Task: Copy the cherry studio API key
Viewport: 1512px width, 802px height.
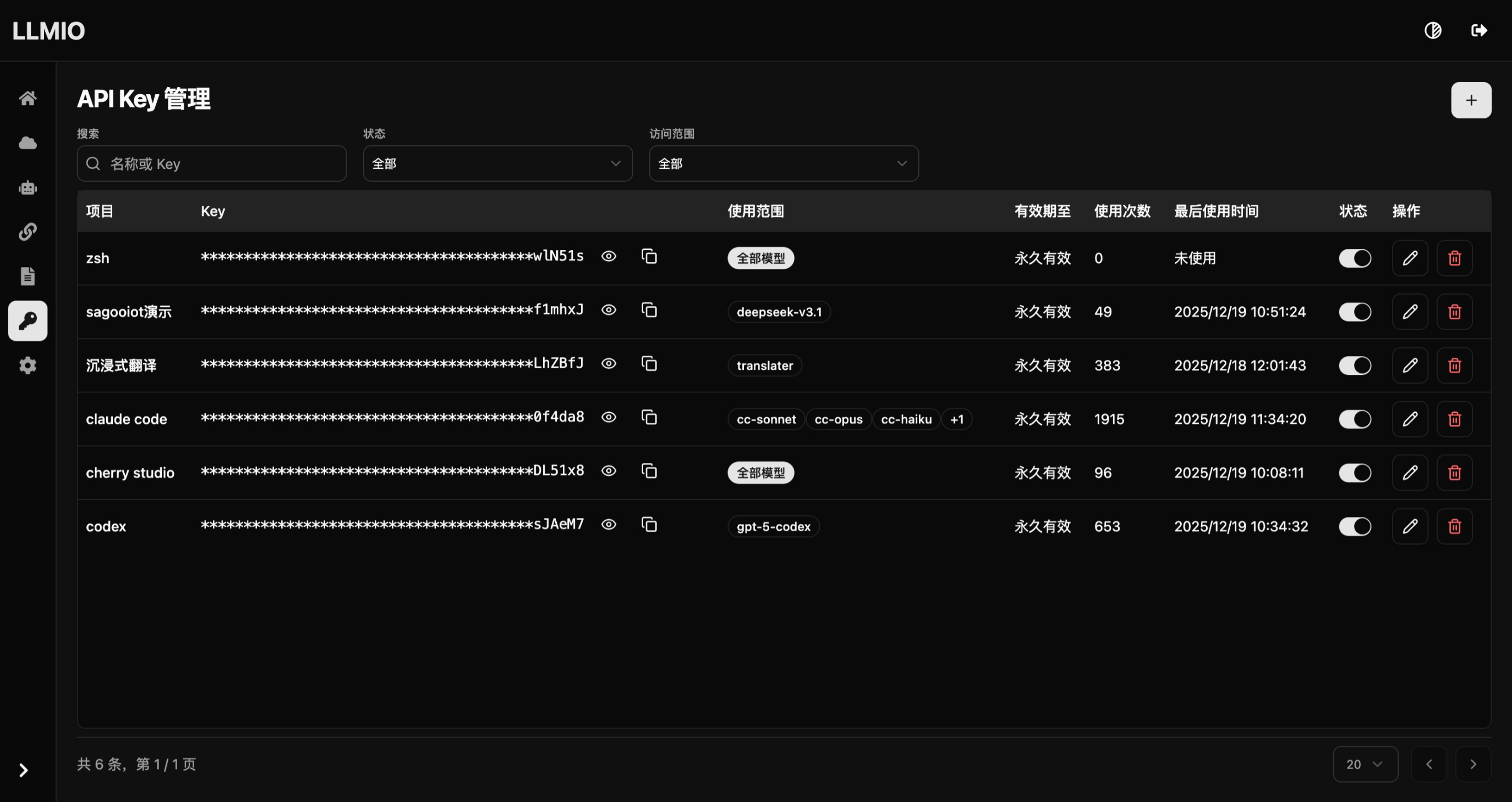Action: click(649, 471)
